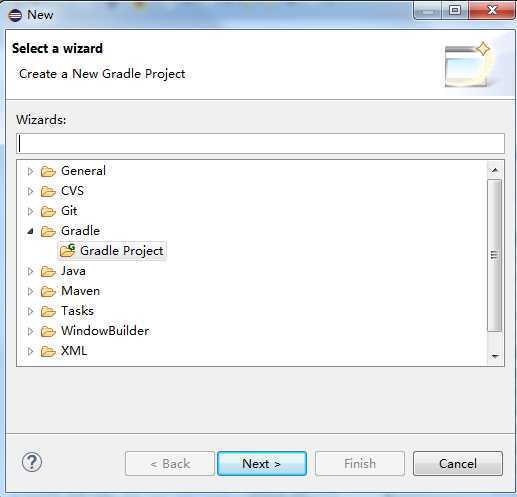Click the Gradle folder icon
The height and width of the screenshot is (497, 517).
click(x=48, y=231)
